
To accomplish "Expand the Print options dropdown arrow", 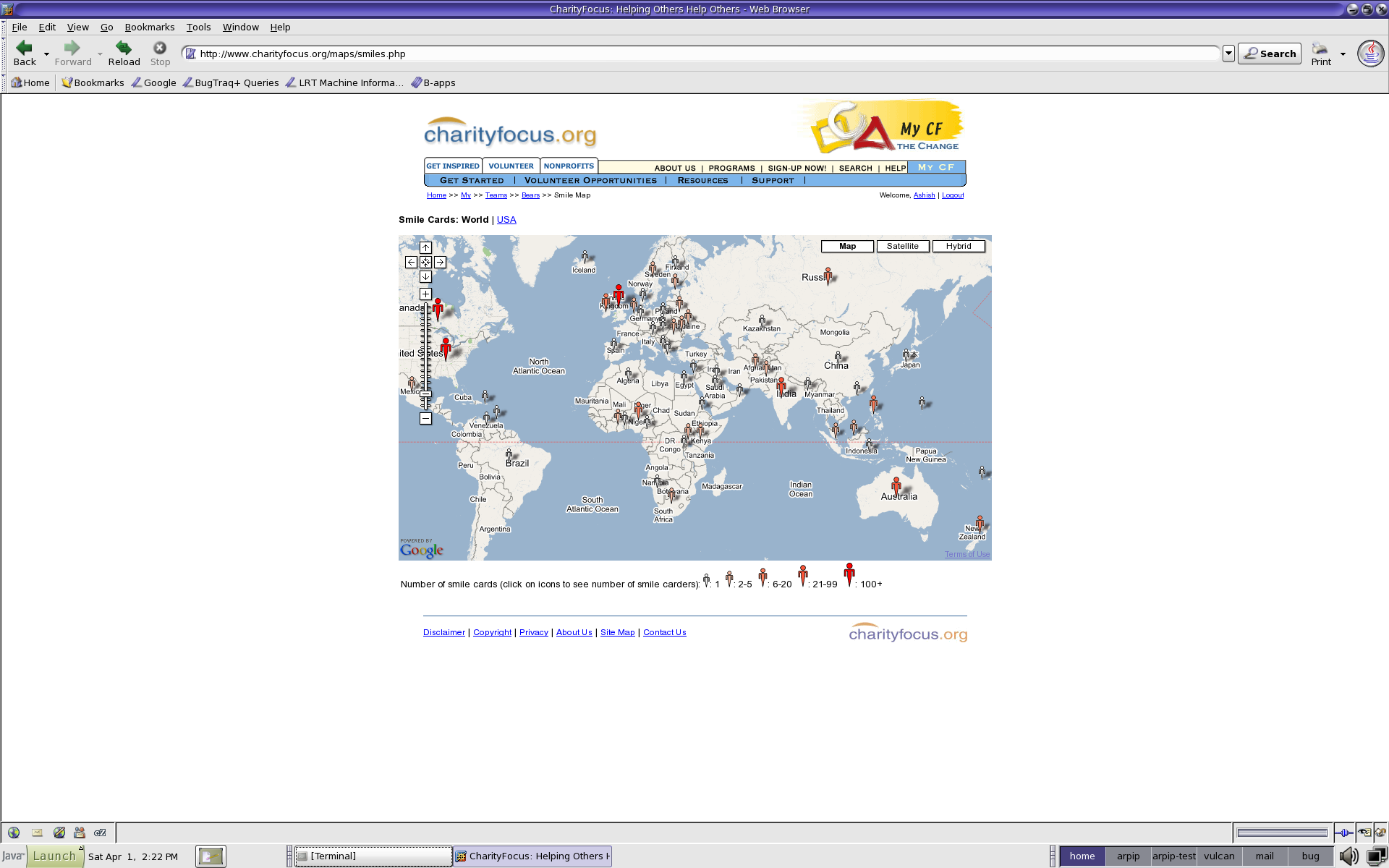I will click(x=1343, y=54).
